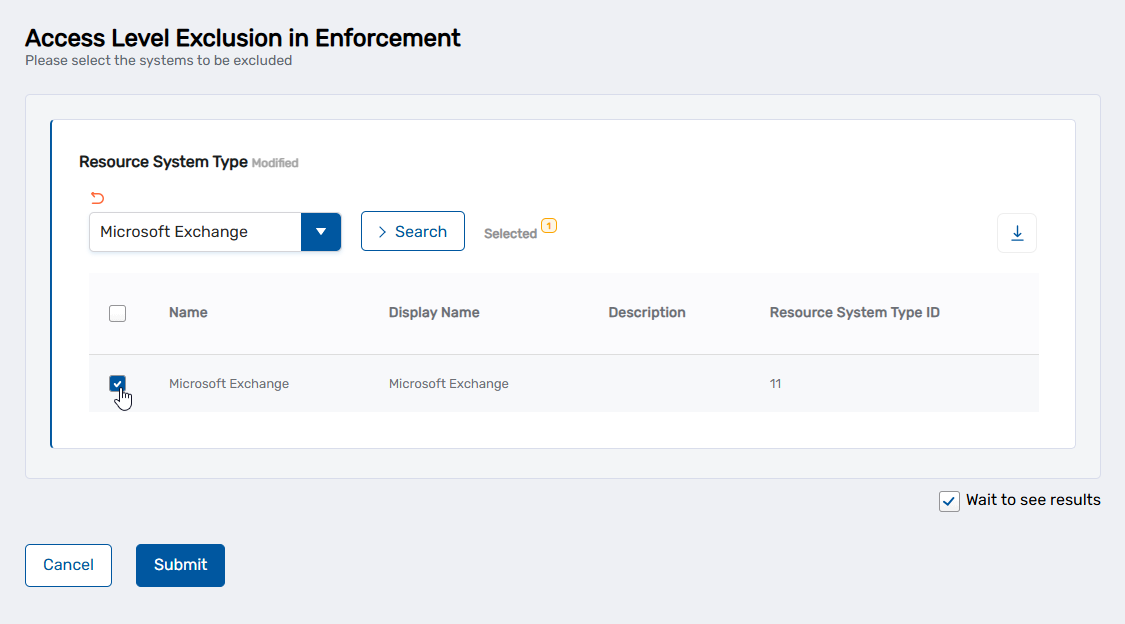1125x624 pixels.
Task: Cancel the access level exclusion
Action: 68,565
